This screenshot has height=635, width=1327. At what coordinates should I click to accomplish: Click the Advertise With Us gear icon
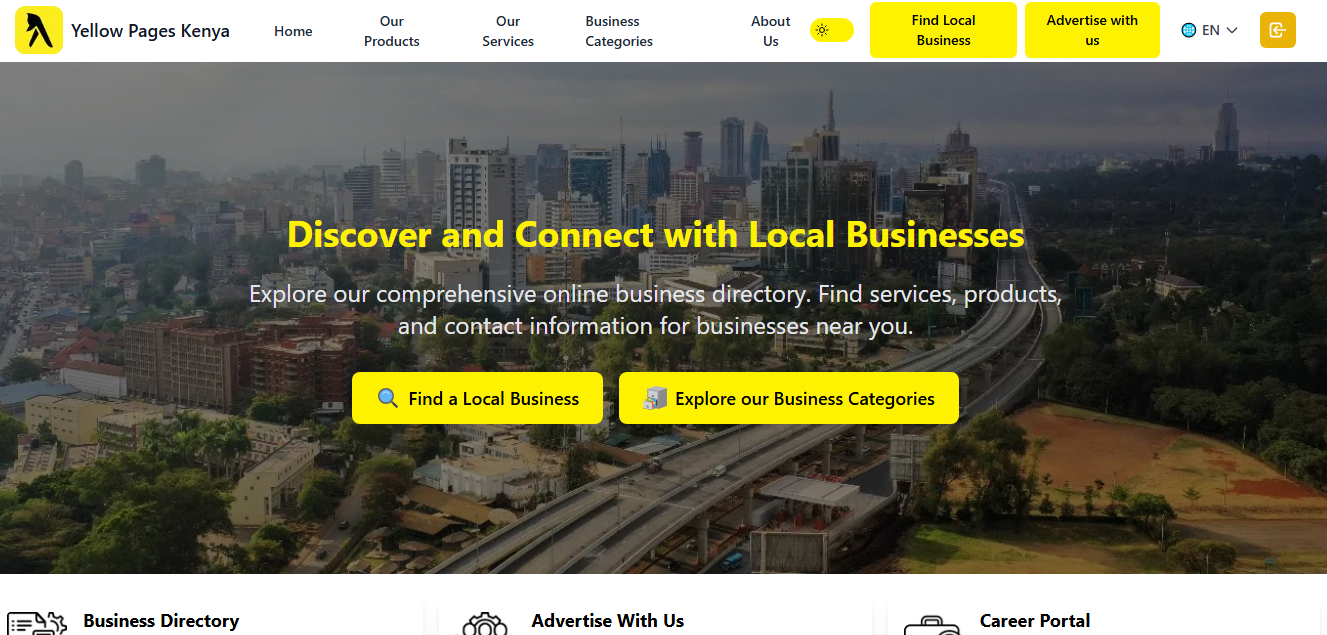click(x=484, y=624)
